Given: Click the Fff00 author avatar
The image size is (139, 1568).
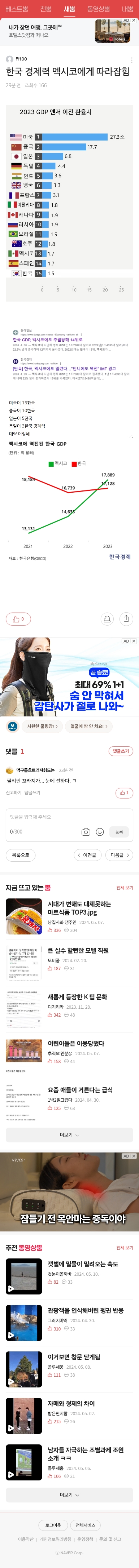Looking at the screenshot, I should point(10,59).
